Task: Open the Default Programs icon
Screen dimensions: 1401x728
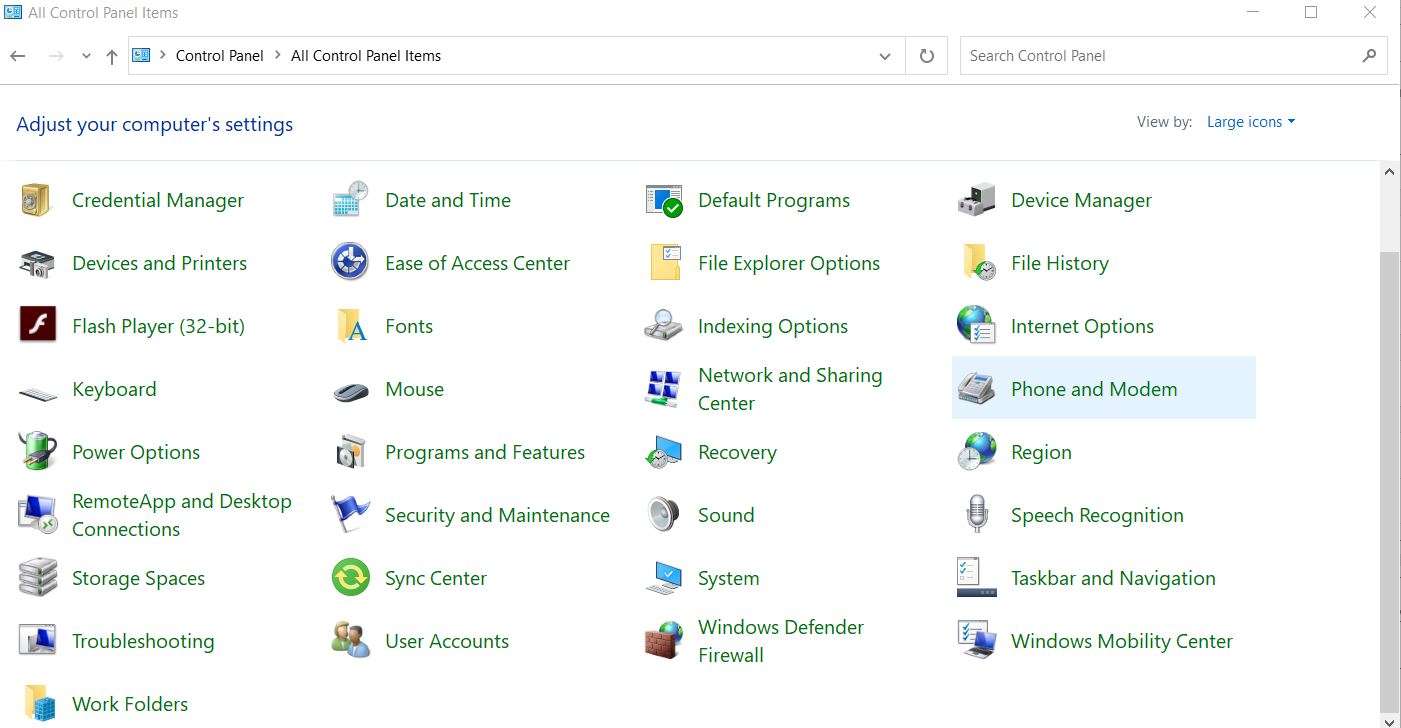Action: point(663,200)
